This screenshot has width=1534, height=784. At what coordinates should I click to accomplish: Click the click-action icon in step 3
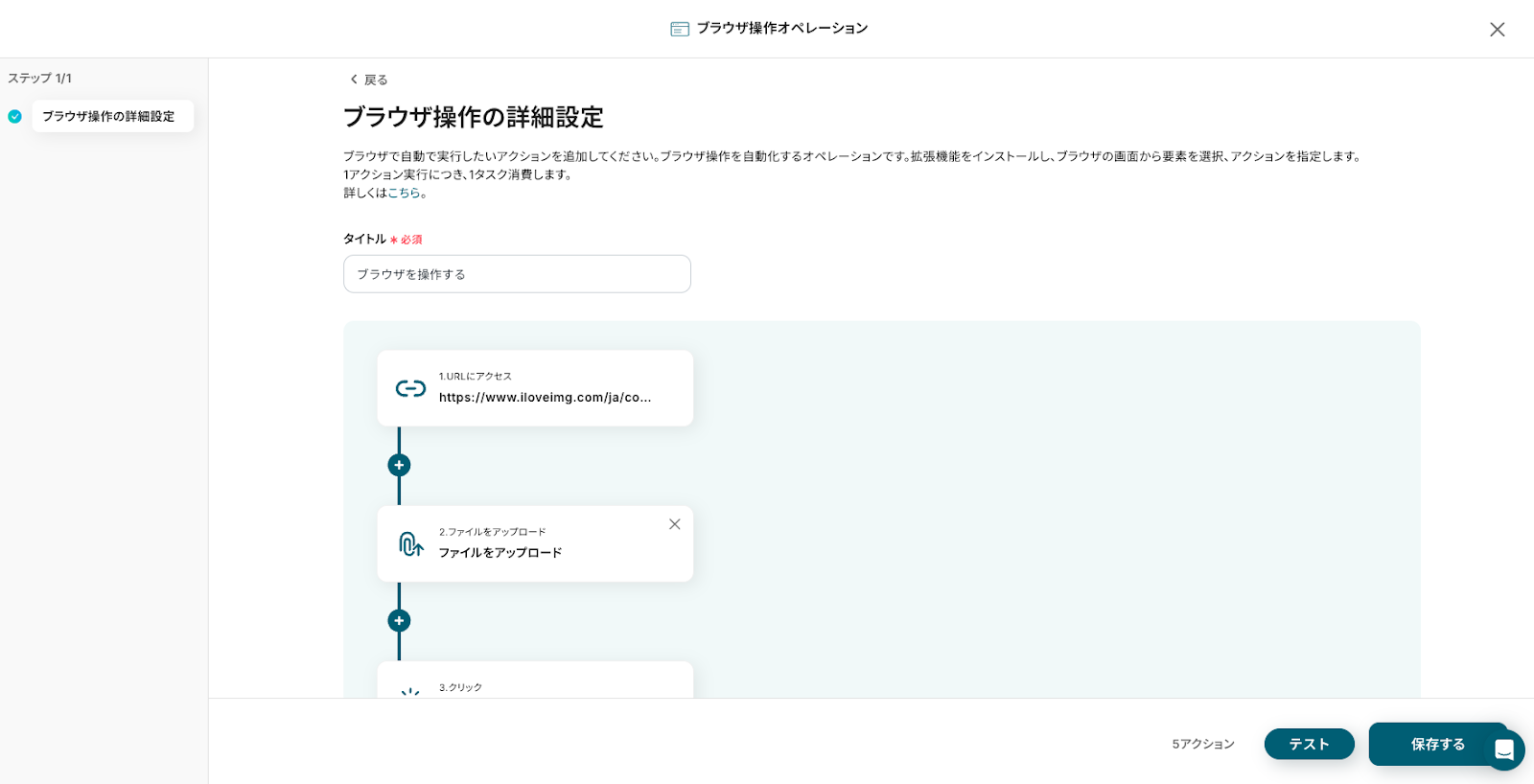pos(410,691)
